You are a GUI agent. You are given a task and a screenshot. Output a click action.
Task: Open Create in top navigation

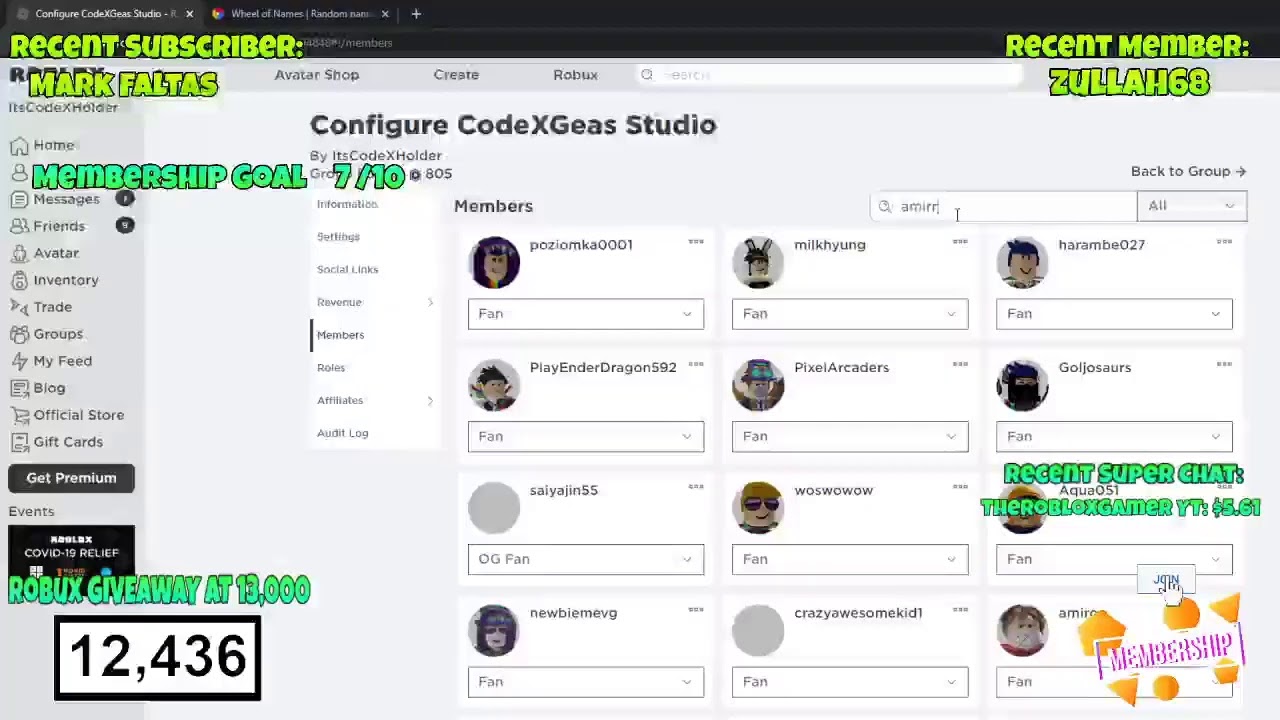456,75
